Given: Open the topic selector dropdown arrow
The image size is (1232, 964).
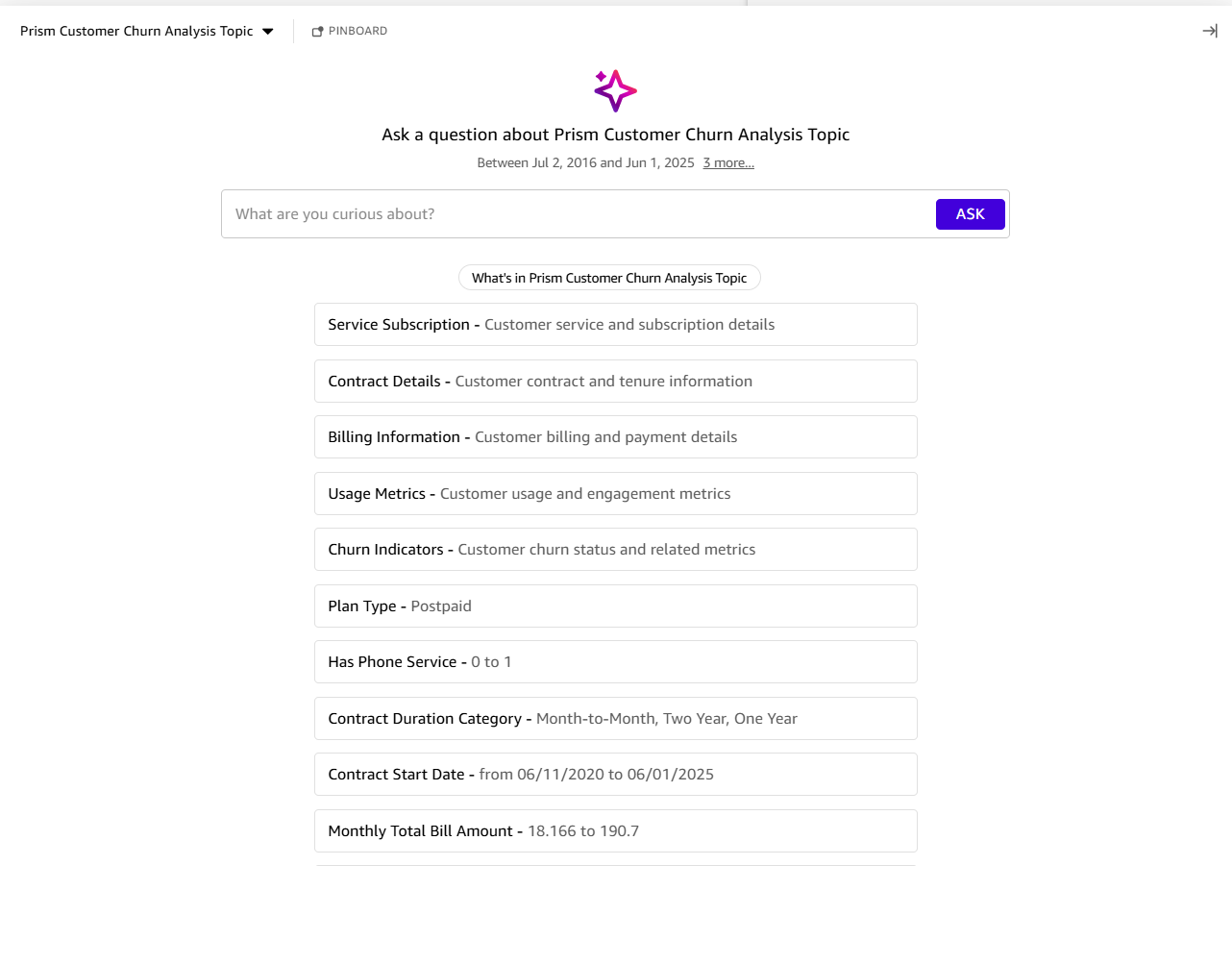Looking at the screenshot, I should pyautogui.click(x=266, y=30).
